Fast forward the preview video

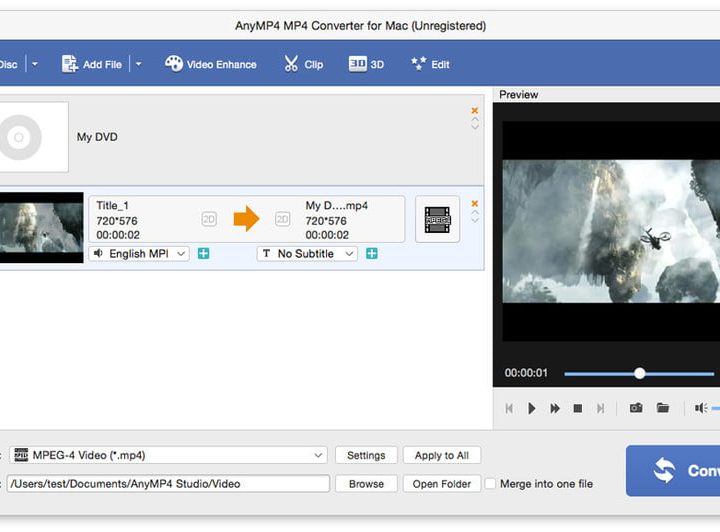pos(555,408)
